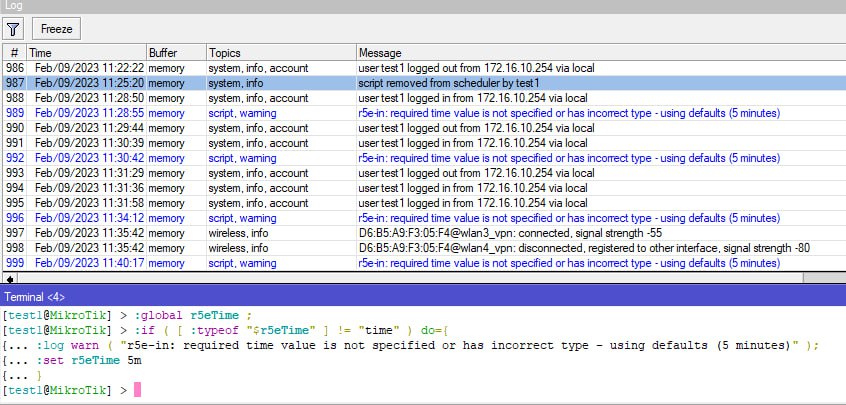Screen dimensions: 846x405
Task: Click 'user test1 logged out' message in row 993
Action: (476, 173)
